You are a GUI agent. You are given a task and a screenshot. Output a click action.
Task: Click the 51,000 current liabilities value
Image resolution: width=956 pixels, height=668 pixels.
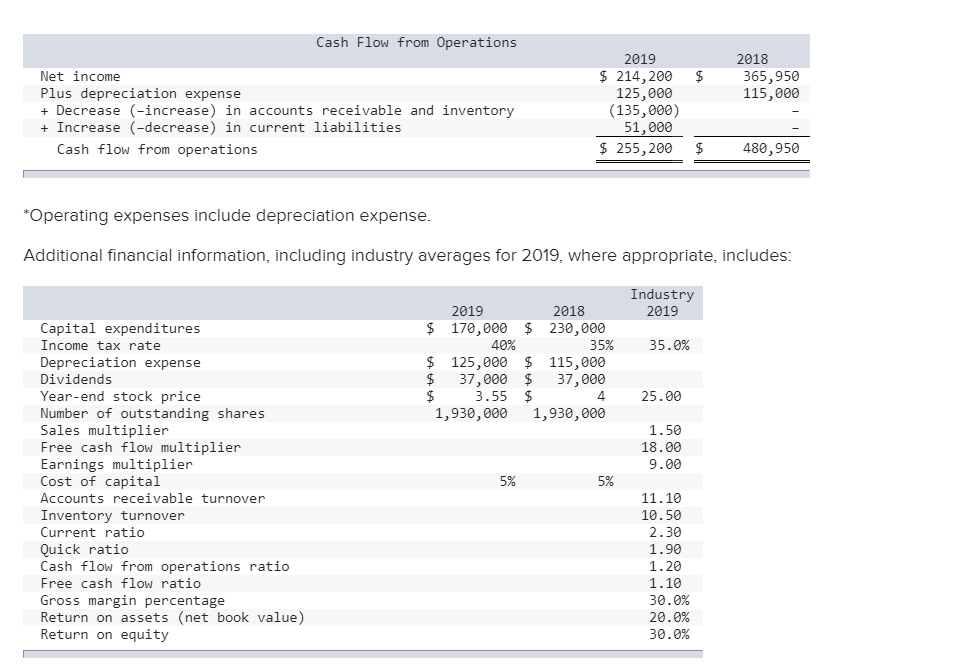pyautogui.click(x=647, y=127)
